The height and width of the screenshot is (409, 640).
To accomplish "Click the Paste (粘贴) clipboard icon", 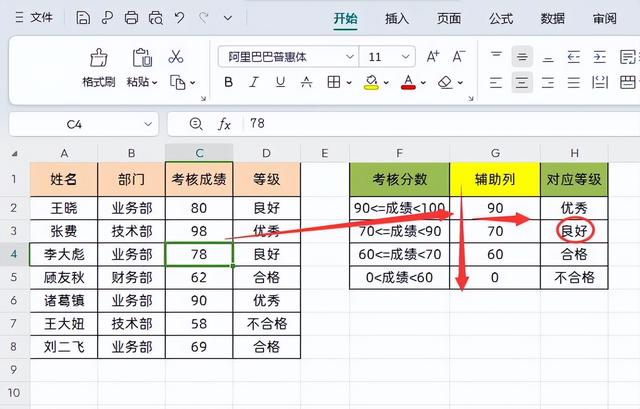I will tap(142, 58).
